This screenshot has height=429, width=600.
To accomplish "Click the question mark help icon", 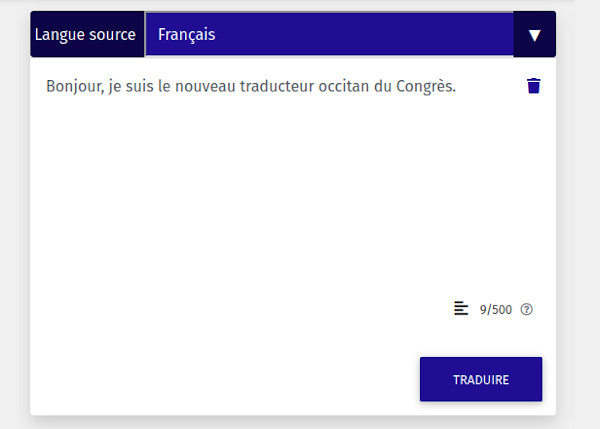I will tap(527, 309).
